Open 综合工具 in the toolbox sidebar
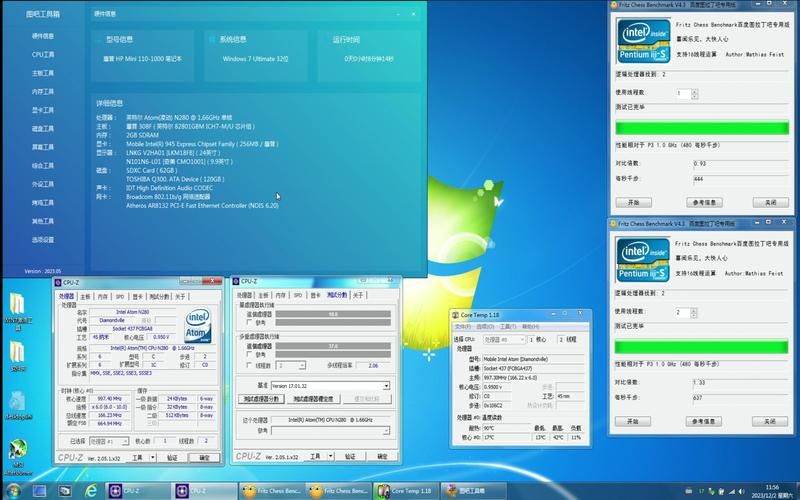This screenshot has width=800, height=500. tap(43, 166)
